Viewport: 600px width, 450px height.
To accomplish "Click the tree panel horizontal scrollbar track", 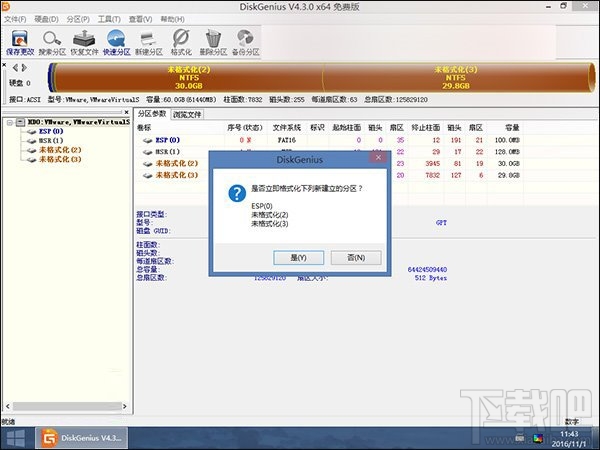I will [67, 406].
